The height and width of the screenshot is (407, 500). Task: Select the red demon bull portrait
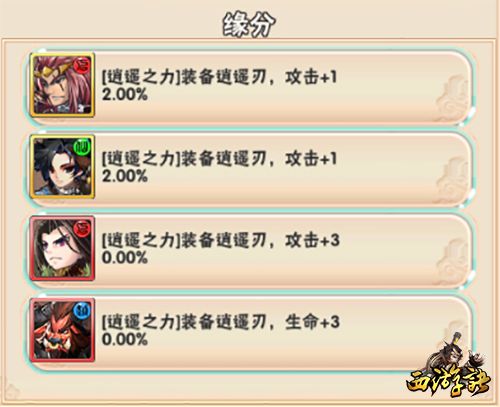[62, 330]
